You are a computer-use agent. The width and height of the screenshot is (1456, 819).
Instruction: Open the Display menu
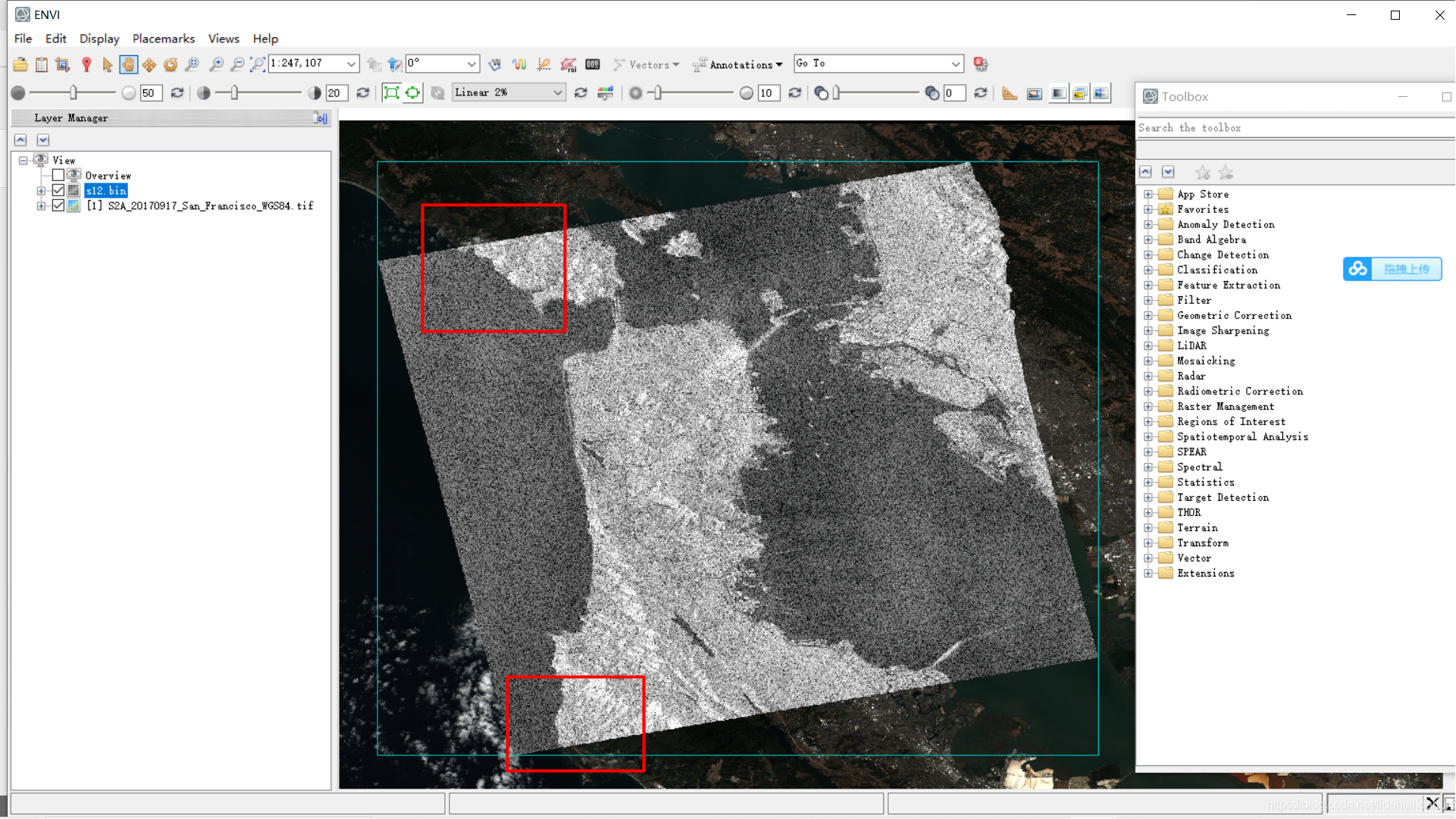[x=99, y=39]
